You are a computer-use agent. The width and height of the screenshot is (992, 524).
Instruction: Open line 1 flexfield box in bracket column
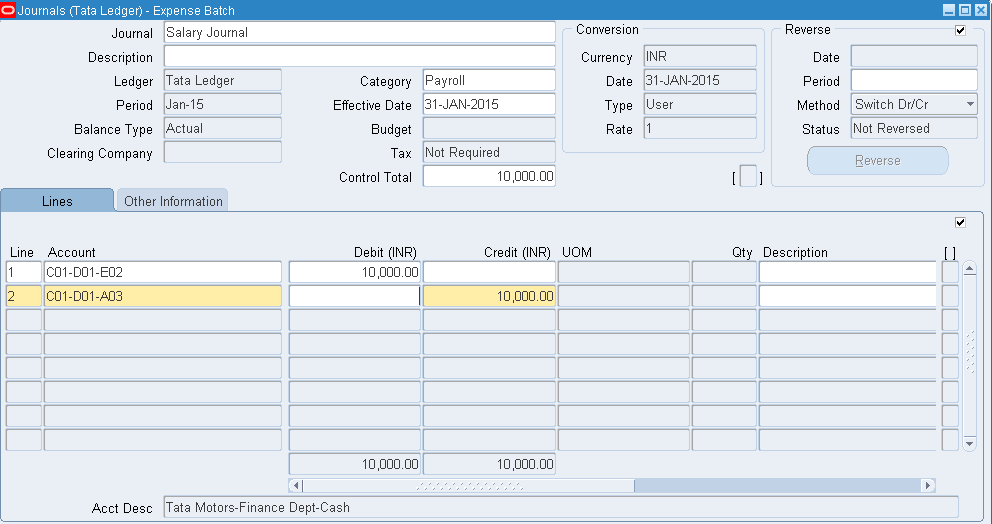pyautogui.click(x=950, y=272)
